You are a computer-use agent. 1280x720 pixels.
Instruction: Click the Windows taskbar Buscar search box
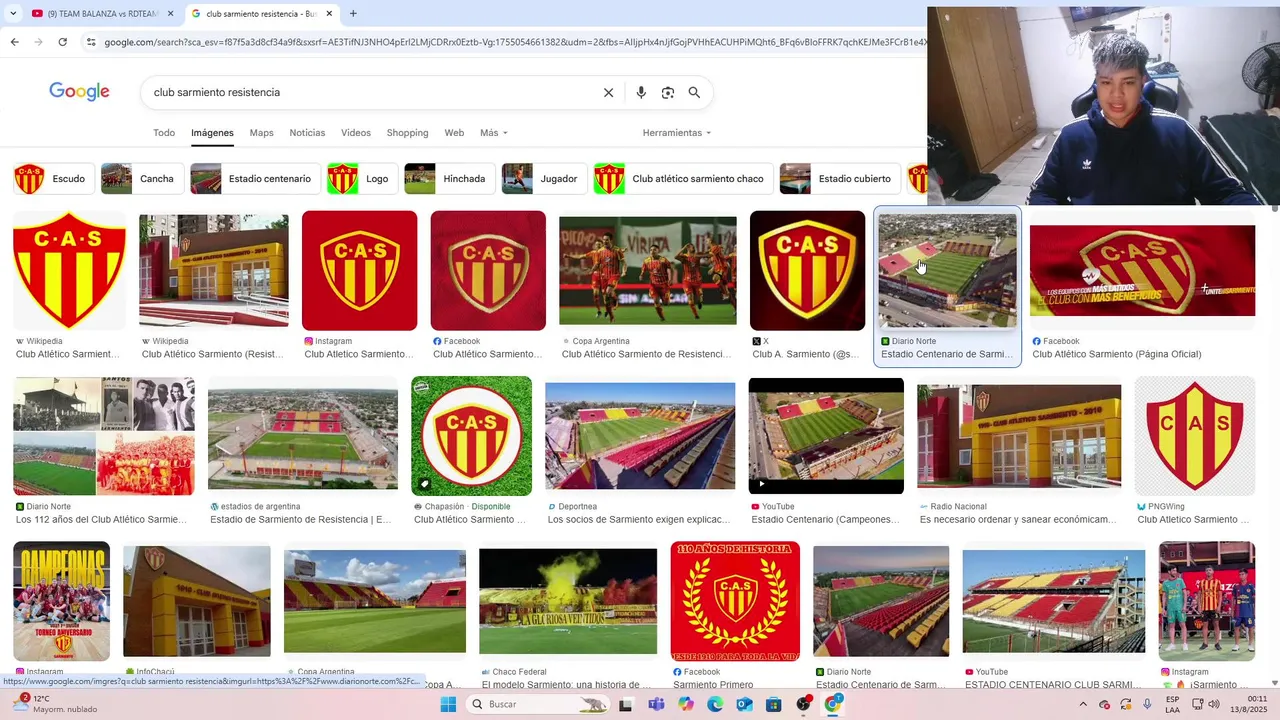(538, 704)
